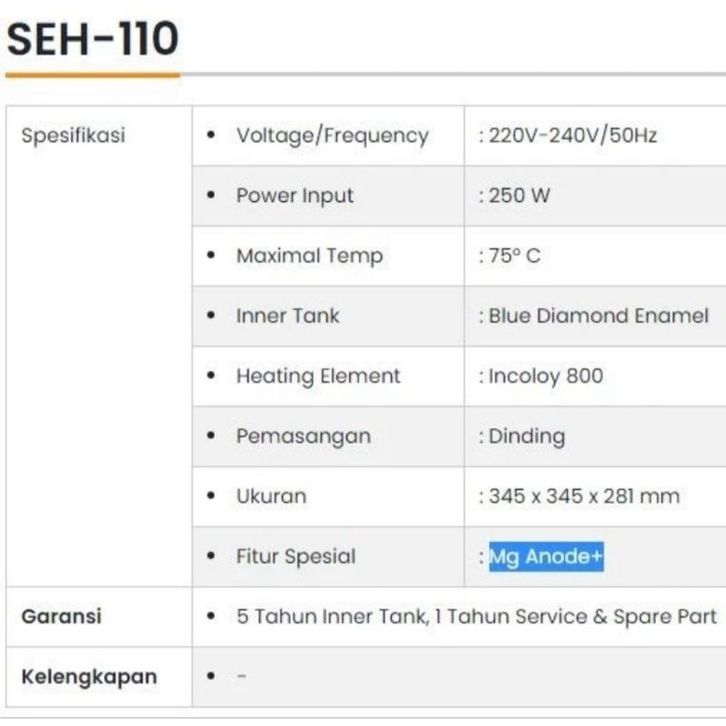Click the Incoloy 800 value
The height and width of the screenshot is (726, 726).
pos(545,376)
